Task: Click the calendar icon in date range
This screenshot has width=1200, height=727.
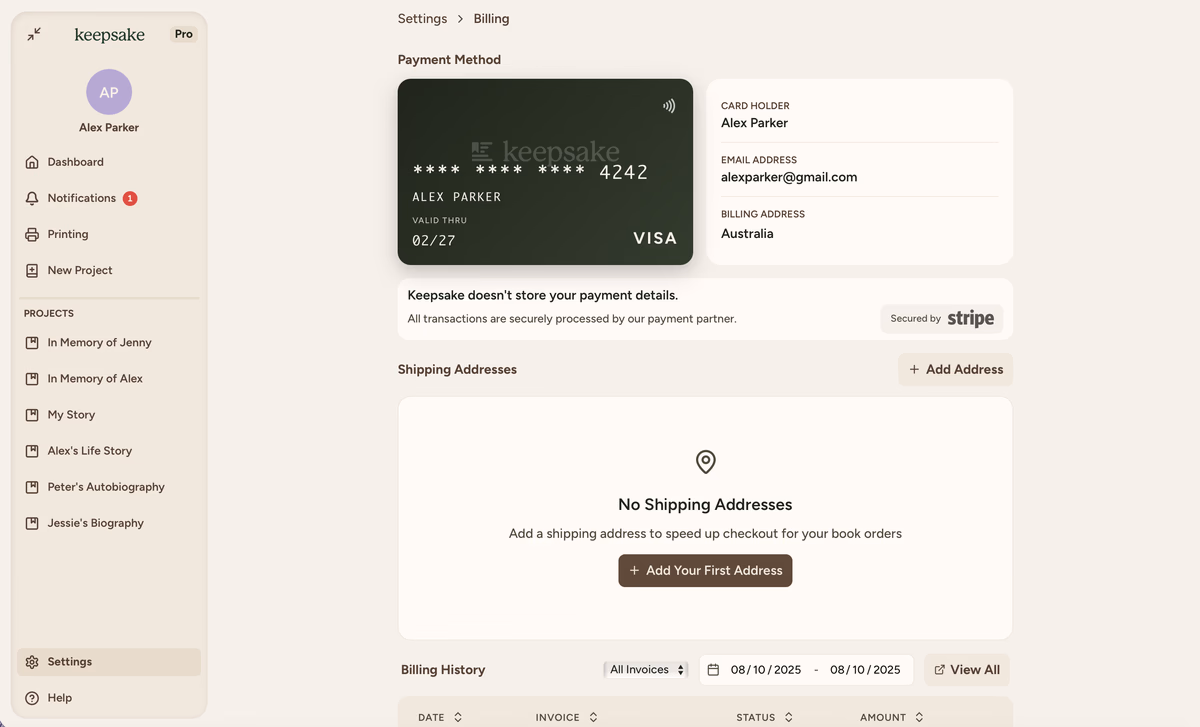Action: (x=713, y=670)
